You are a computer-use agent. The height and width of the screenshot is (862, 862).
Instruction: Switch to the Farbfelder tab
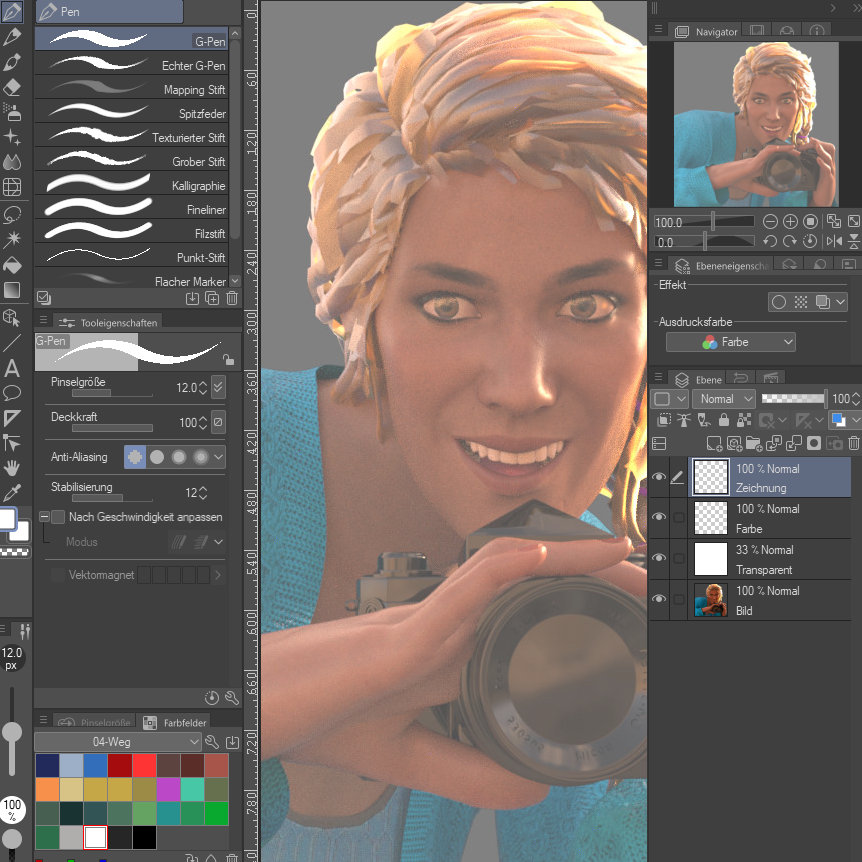[x=173, y=721]
